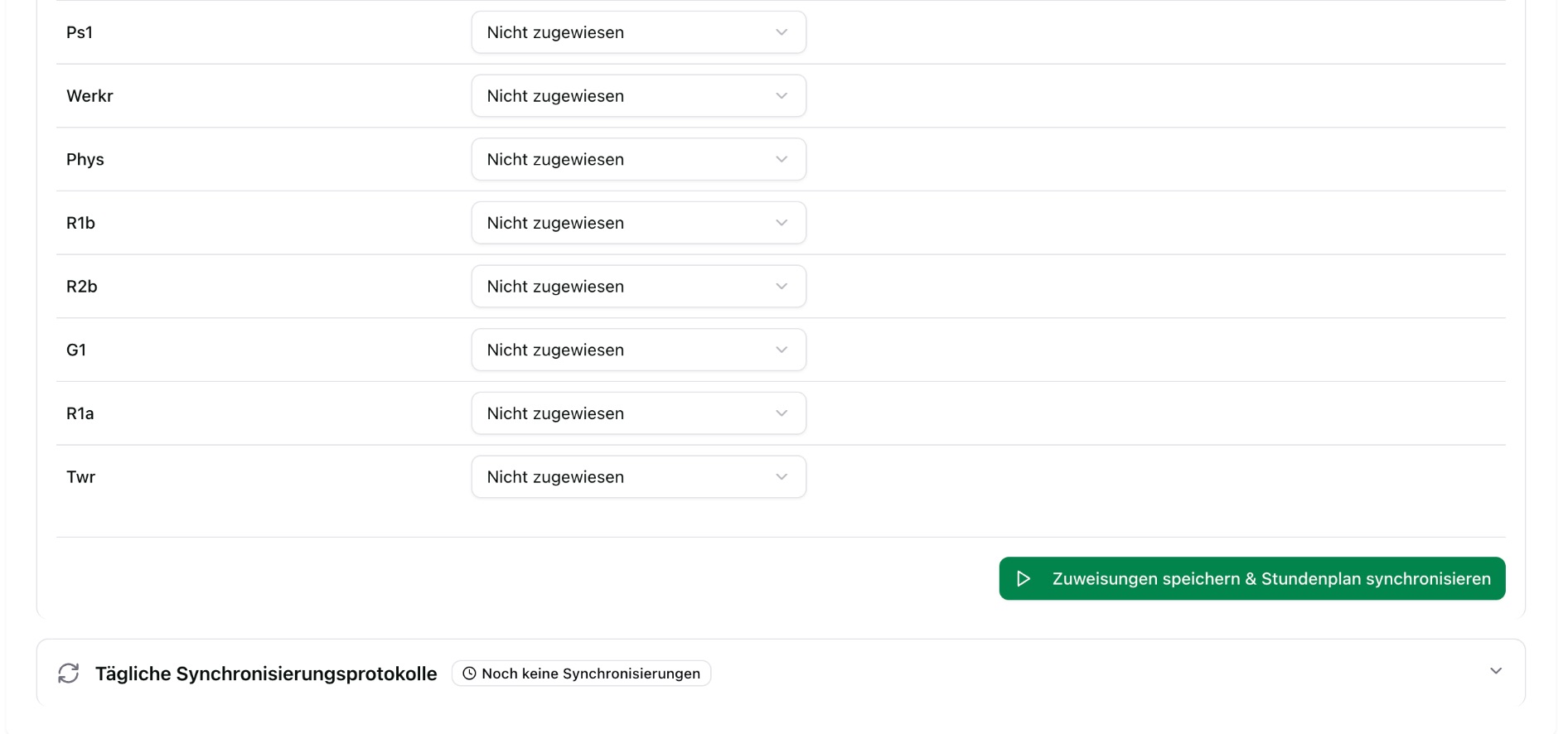Click the play icon in the green save button

coord(1024,579)
